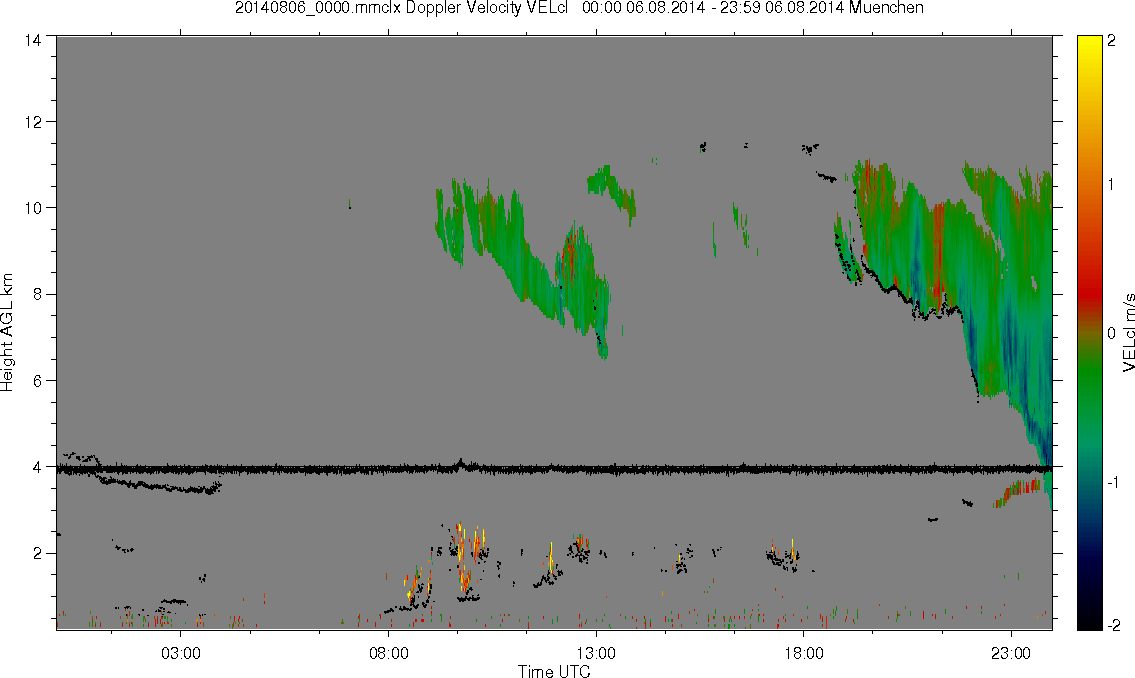Click the black horizontal line at 4 km
1135x678 pixels.
554,470
